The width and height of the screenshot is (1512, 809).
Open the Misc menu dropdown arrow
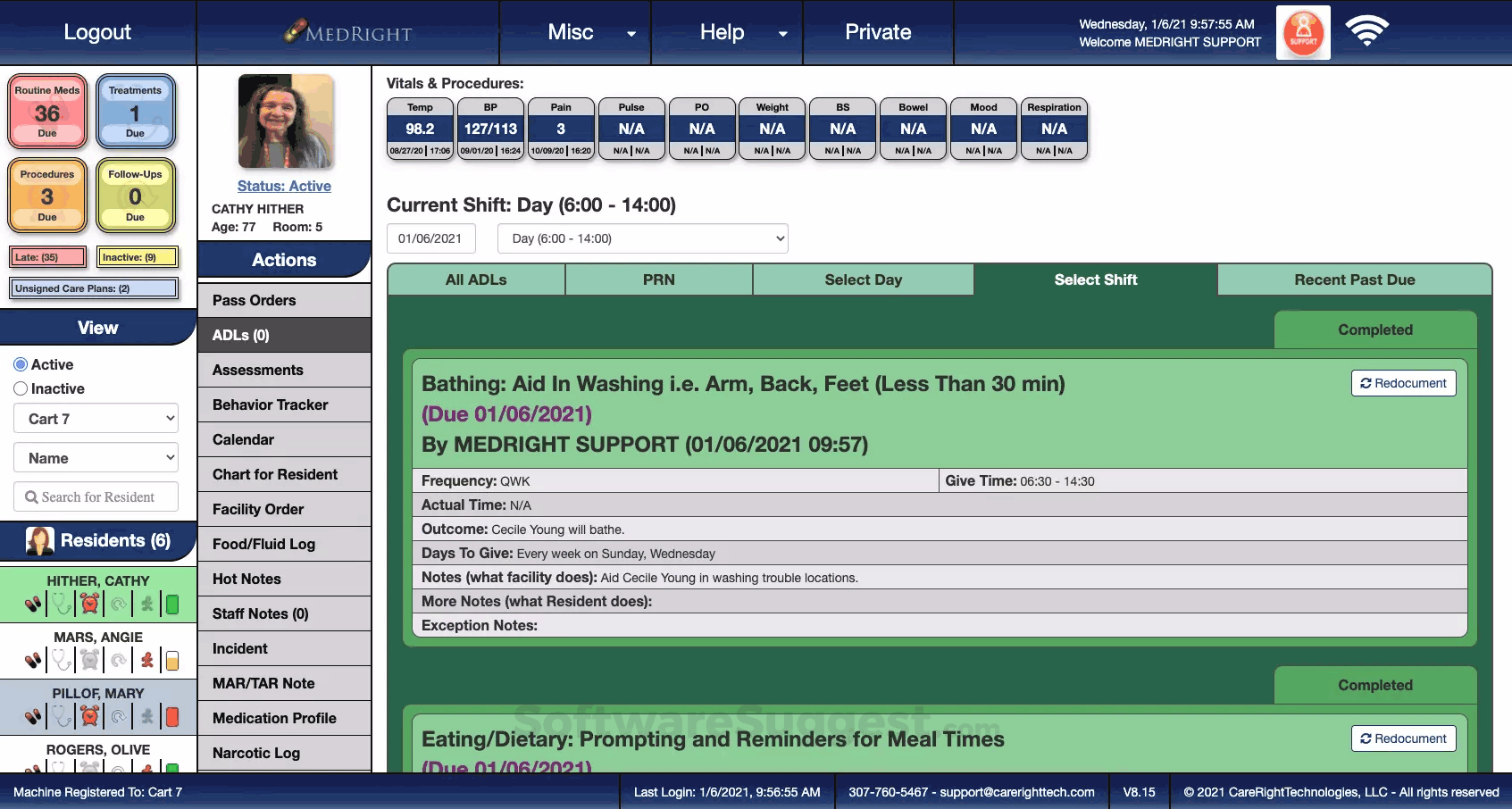pyautogui.click(x=631, y=34)
